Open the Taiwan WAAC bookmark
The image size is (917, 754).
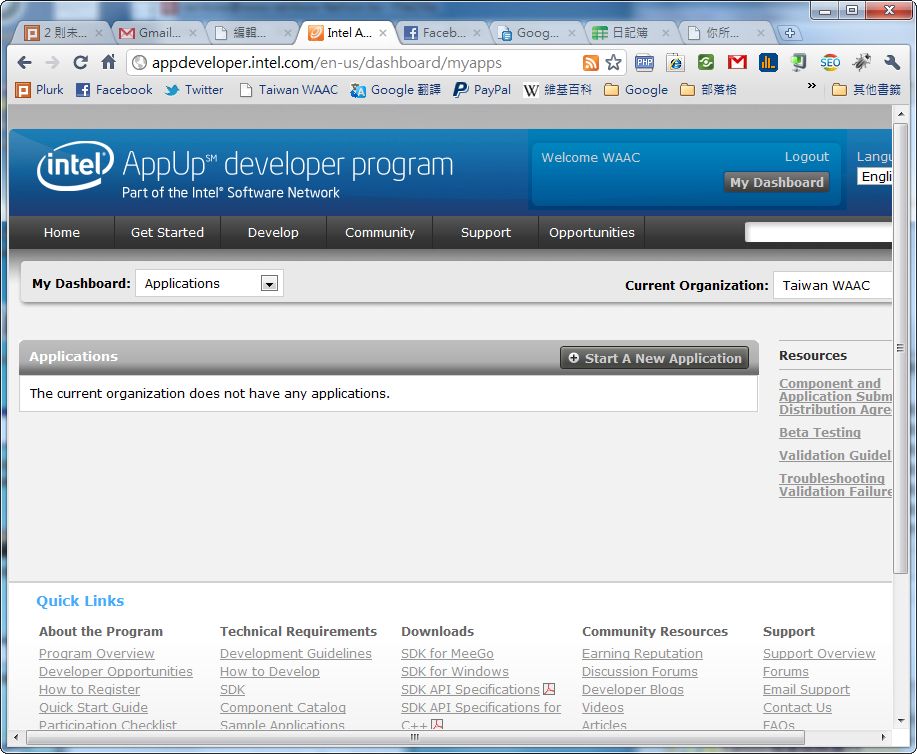pos(289,89)
